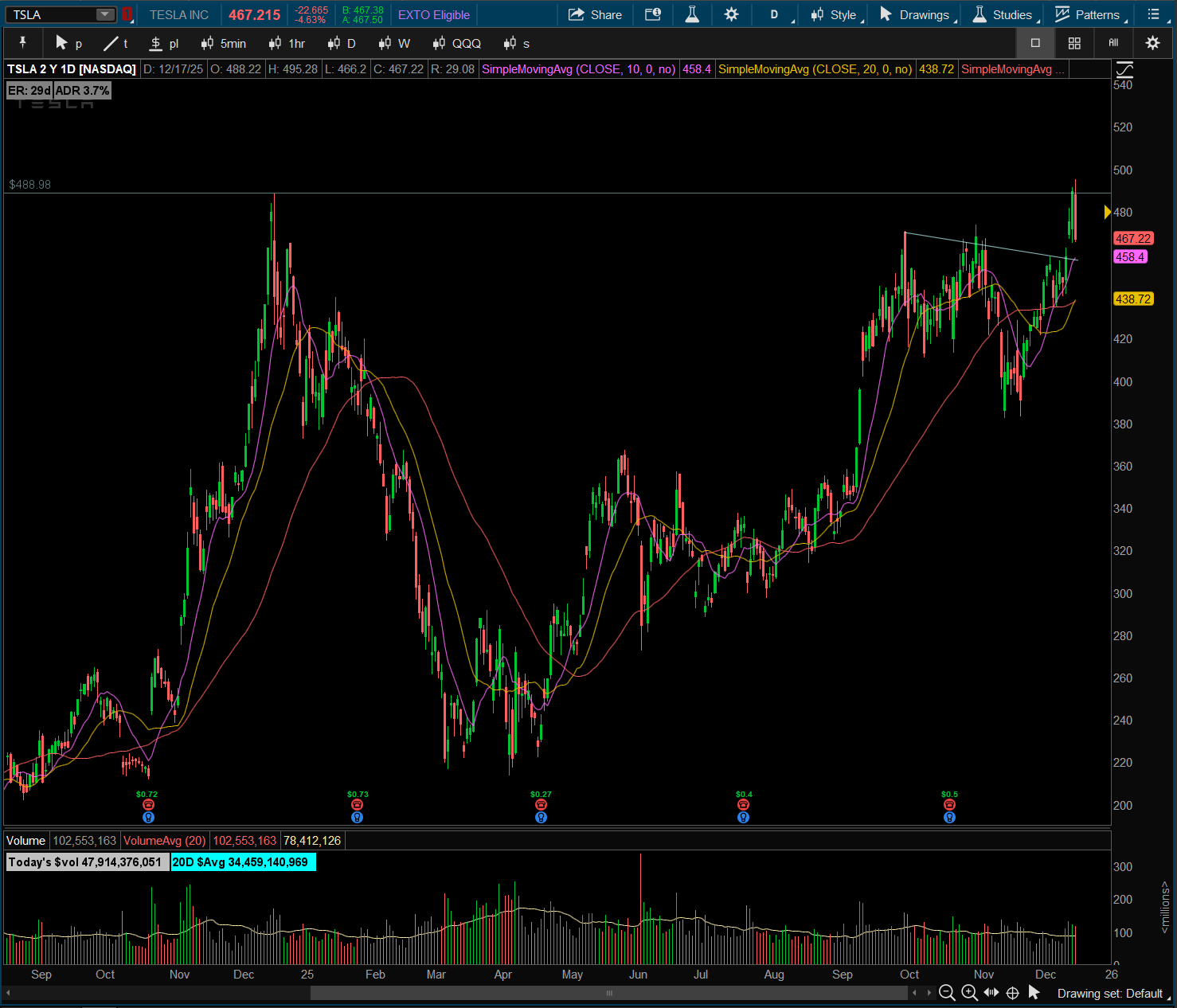Select the pointer 'p' drawing tool
Image resolution: width=1177 pixels, height=1008 pixels.
[68, 43]
